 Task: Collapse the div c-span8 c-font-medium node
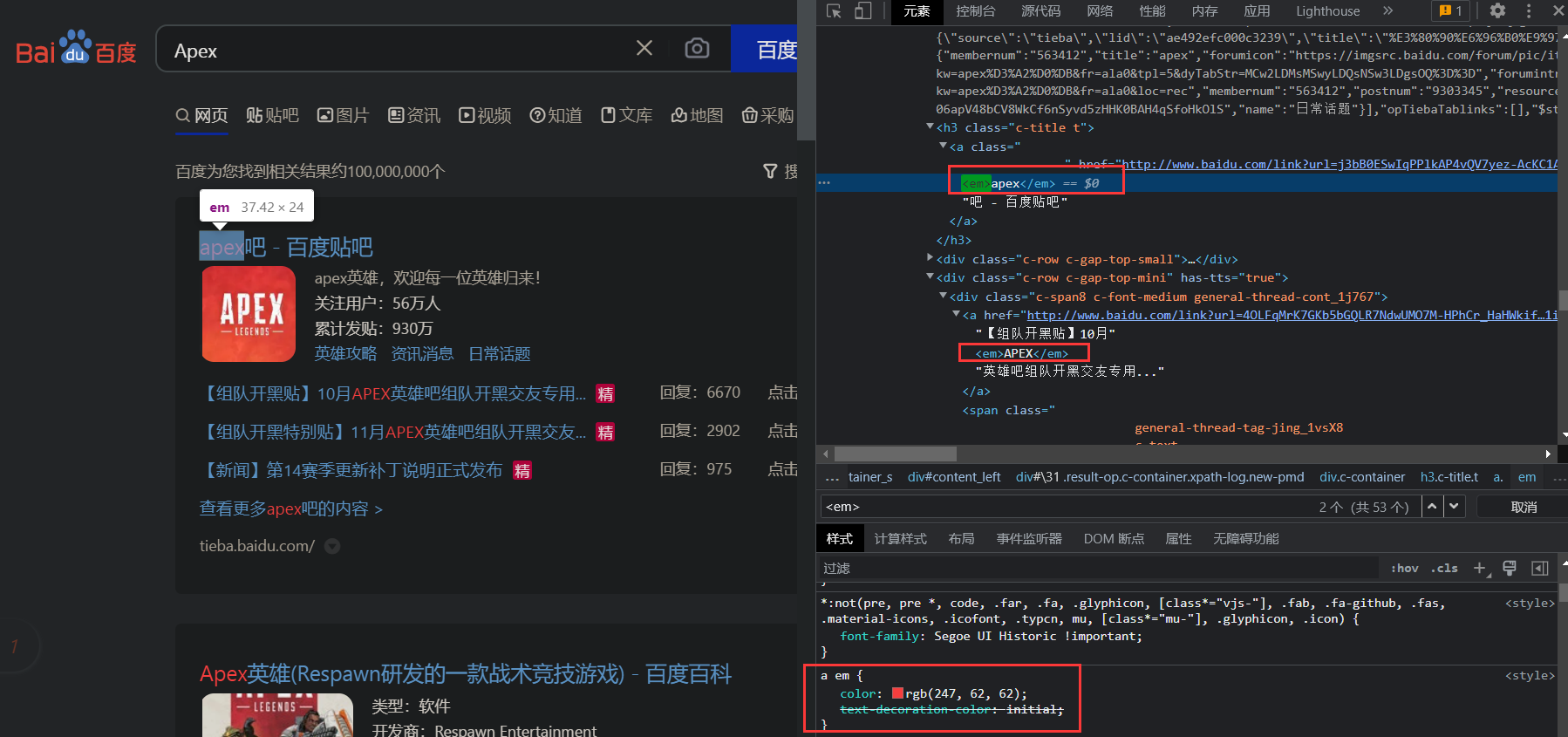click(943, 297)
